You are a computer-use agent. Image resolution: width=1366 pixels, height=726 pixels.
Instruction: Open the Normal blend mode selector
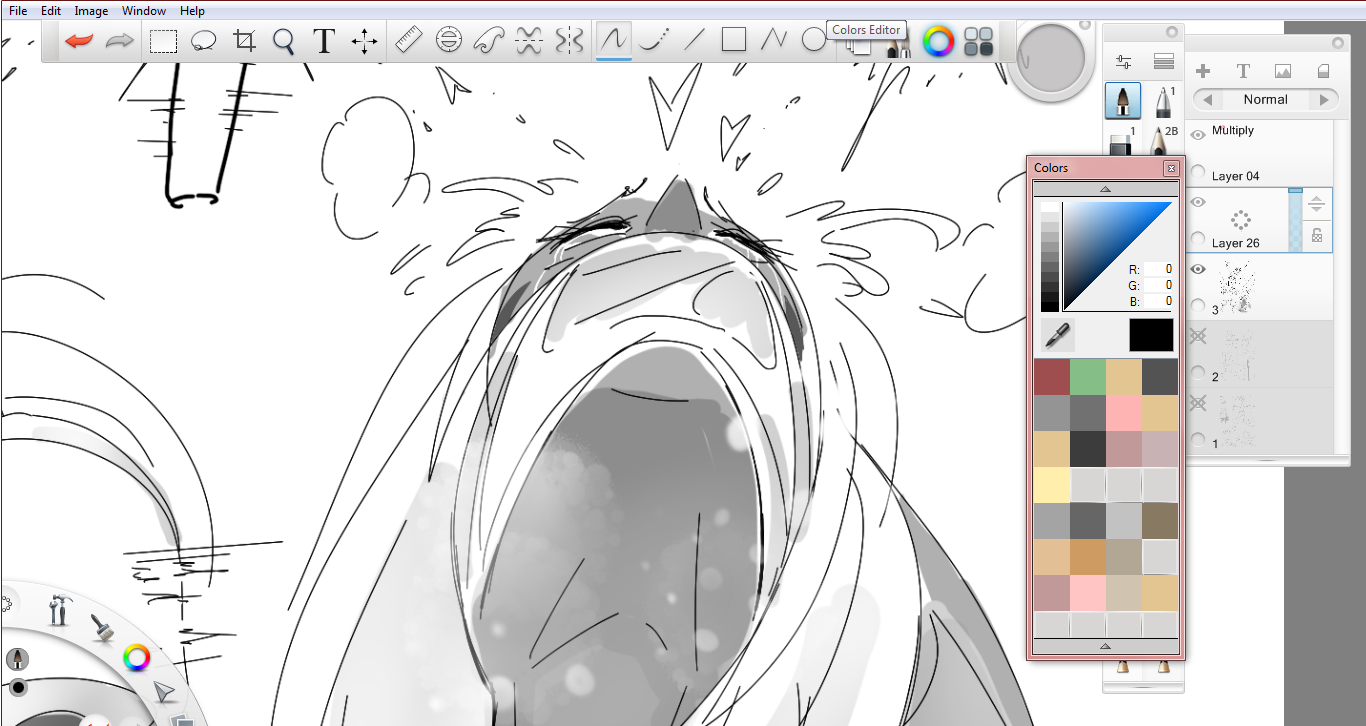point(1265,100)
